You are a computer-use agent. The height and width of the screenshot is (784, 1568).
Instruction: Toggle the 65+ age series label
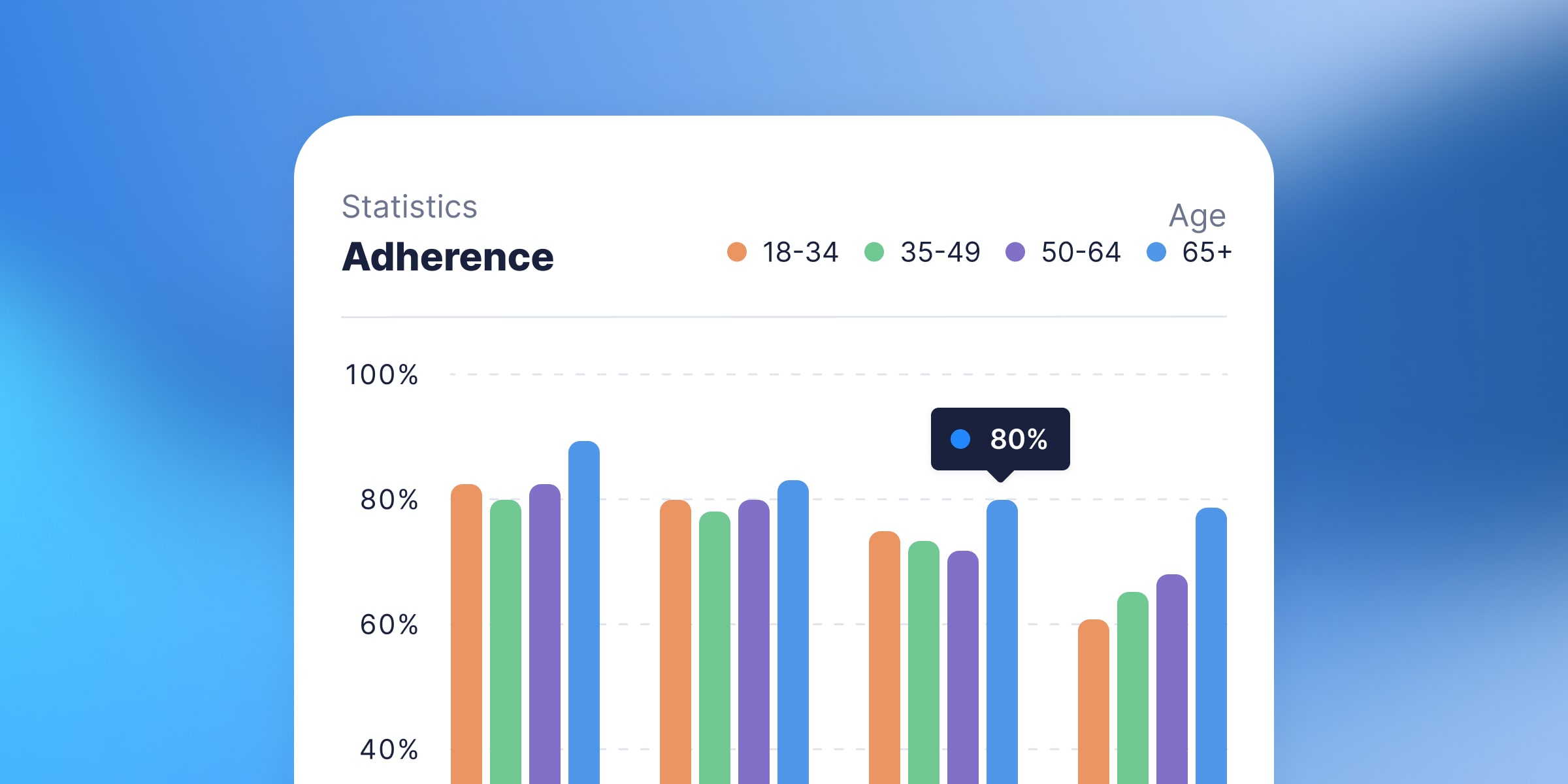coord(1207,252)
